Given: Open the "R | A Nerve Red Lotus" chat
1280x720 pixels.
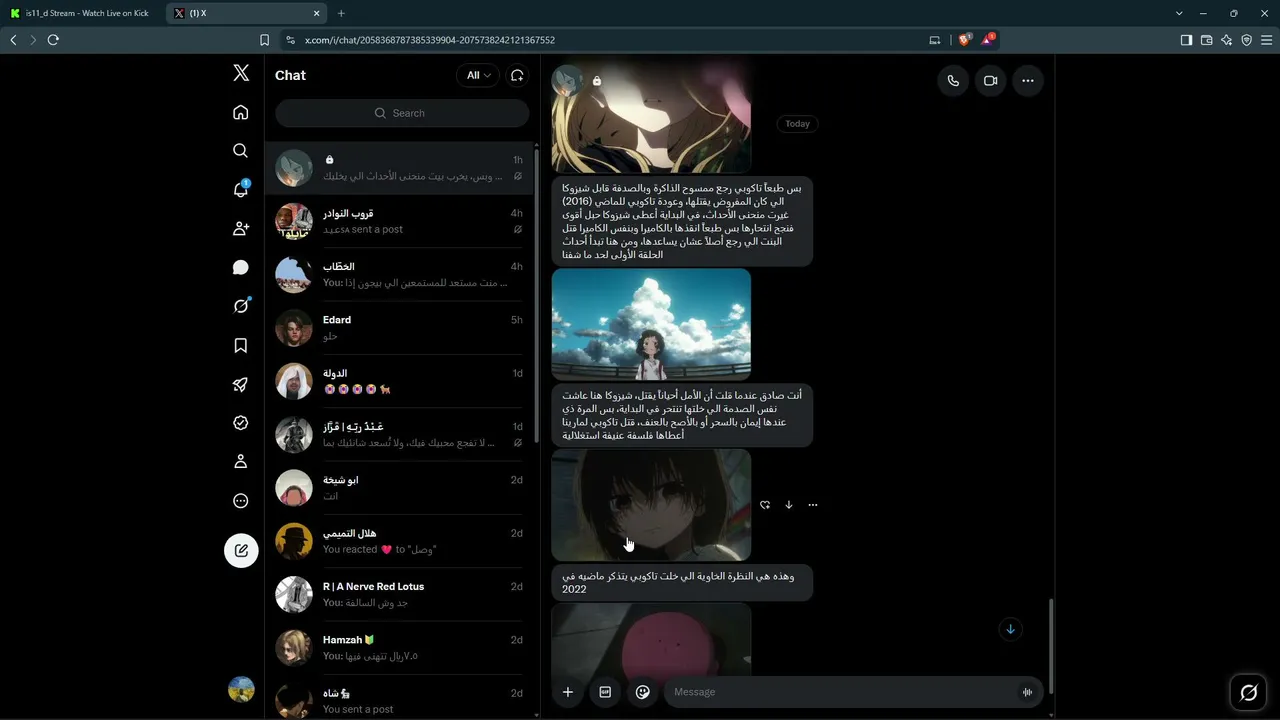Looking at the screenshot, I should click(401, 595).
